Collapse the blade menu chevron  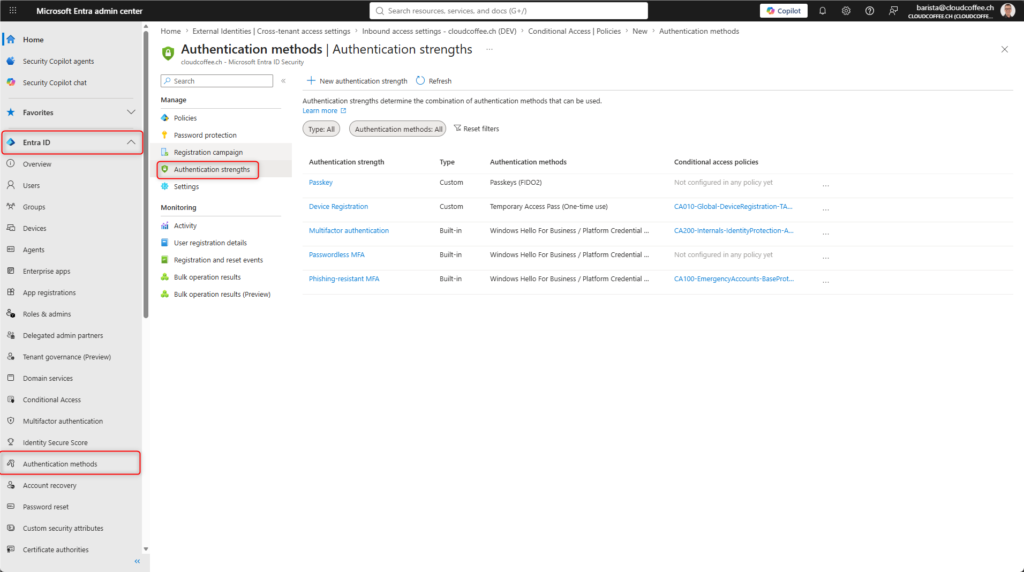[x=283, y=81]
